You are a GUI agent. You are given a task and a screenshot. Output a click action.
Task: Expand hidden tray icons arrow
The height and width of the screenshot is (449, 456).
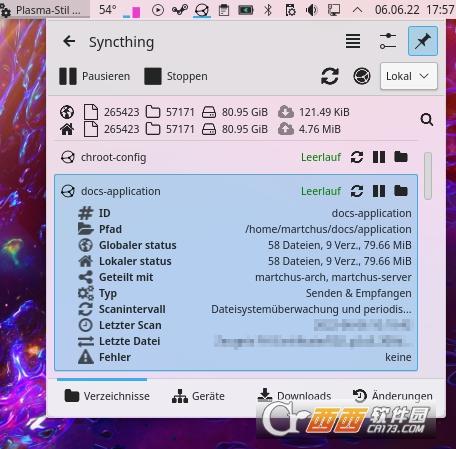(357, 10)
